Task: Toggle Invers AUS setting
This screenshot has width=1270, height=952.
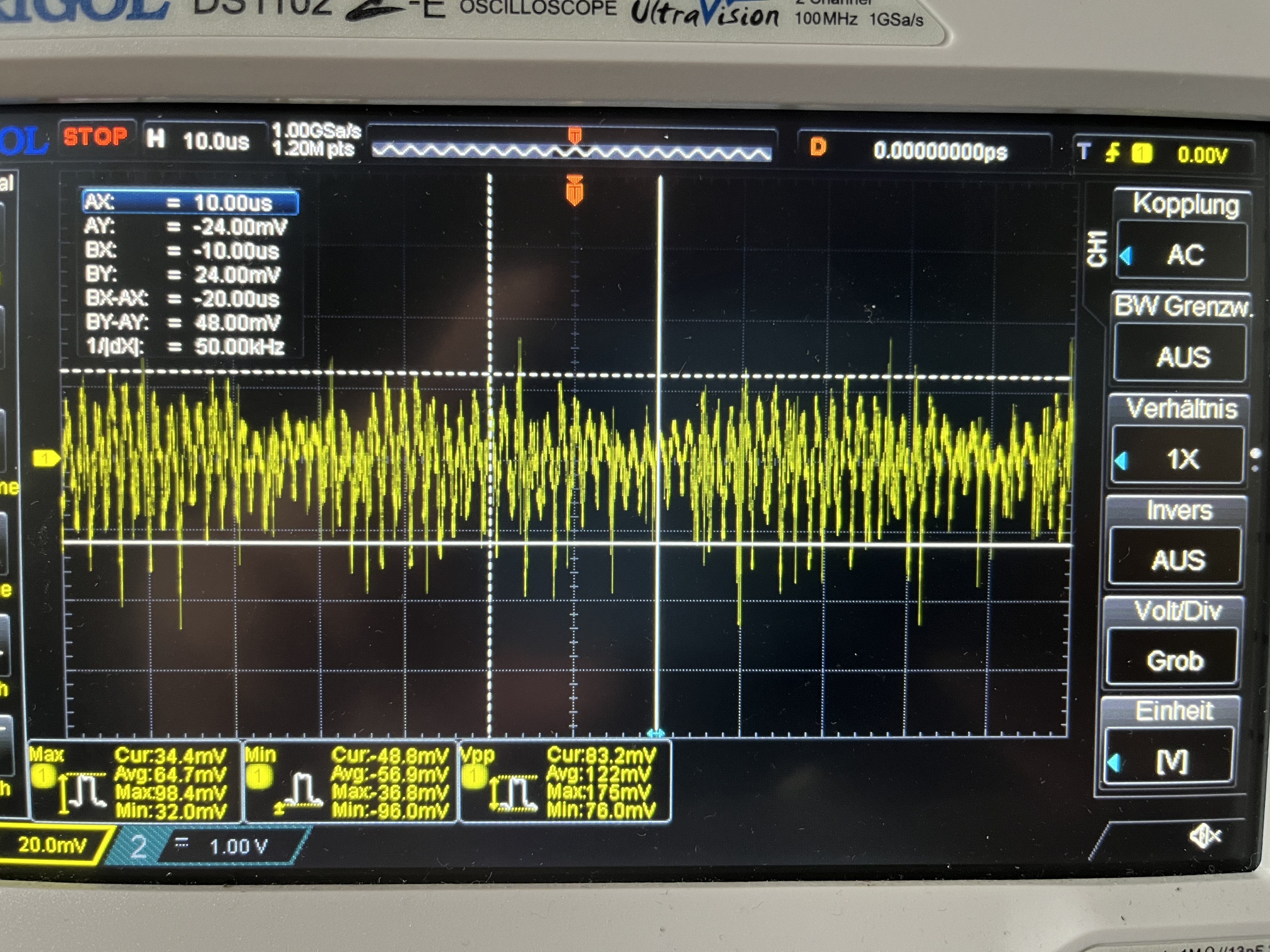Action: pyautogui.click(x=1177, y=559)
